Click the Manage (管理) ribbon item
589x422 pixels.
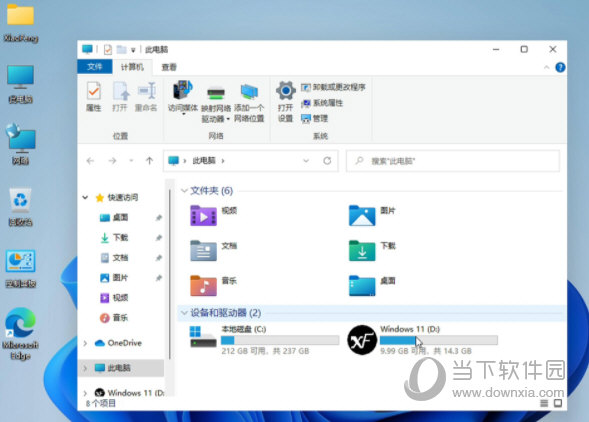(315, 119)
